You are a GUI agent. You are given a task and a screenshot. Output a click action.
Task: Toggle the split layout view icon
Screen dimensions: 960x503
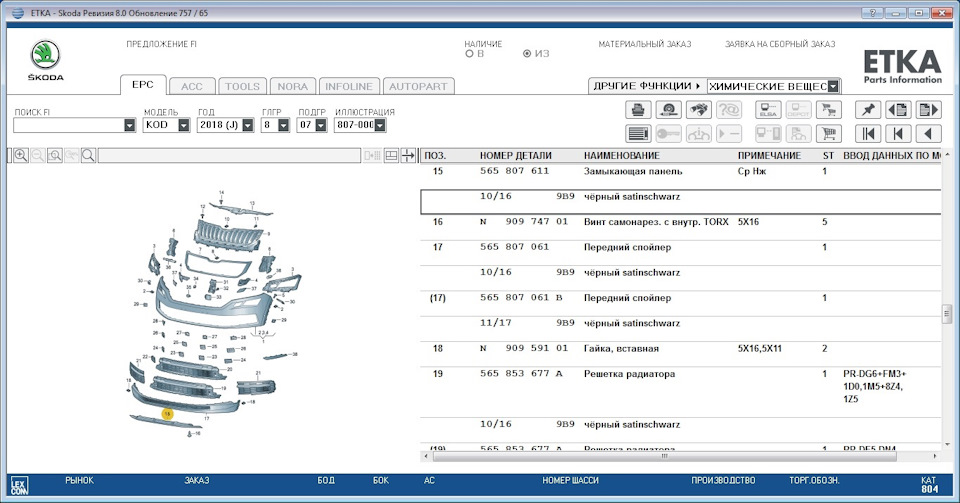coord(391,155)
